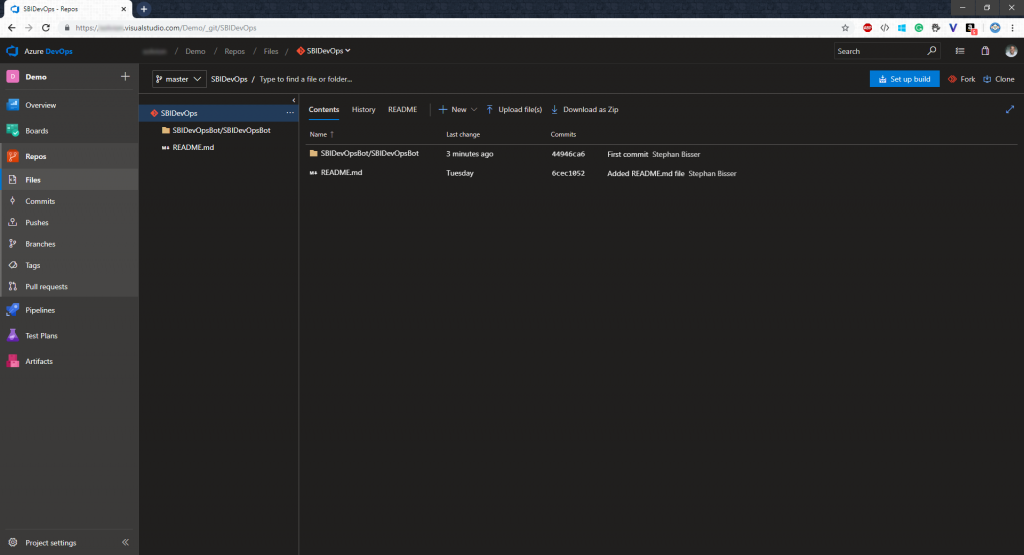Click the New button
The width and height of the screenshot is (1024, 555).
(453, 110)
